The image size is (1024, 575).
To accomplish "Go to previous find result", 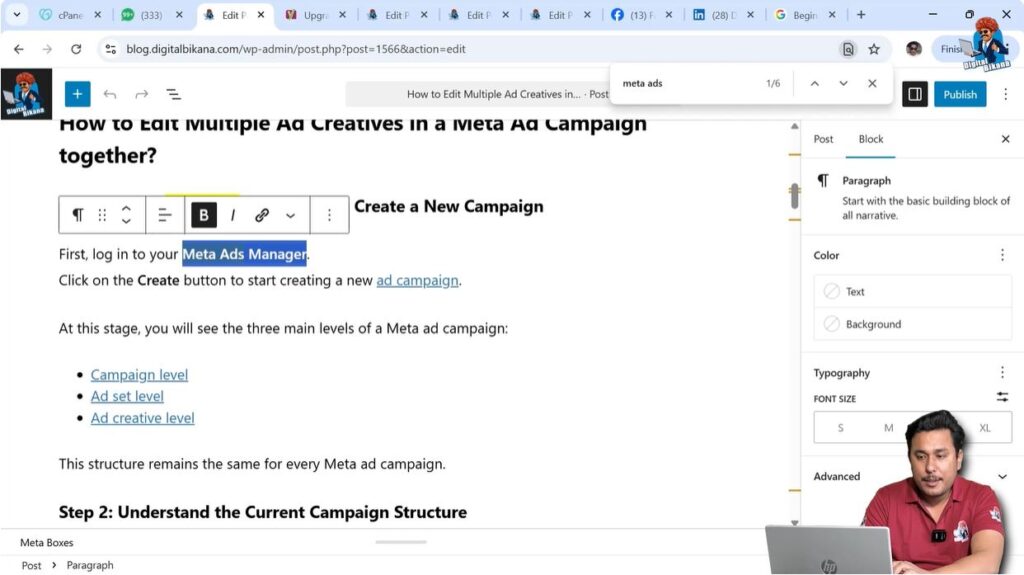I will coord(814,84).
